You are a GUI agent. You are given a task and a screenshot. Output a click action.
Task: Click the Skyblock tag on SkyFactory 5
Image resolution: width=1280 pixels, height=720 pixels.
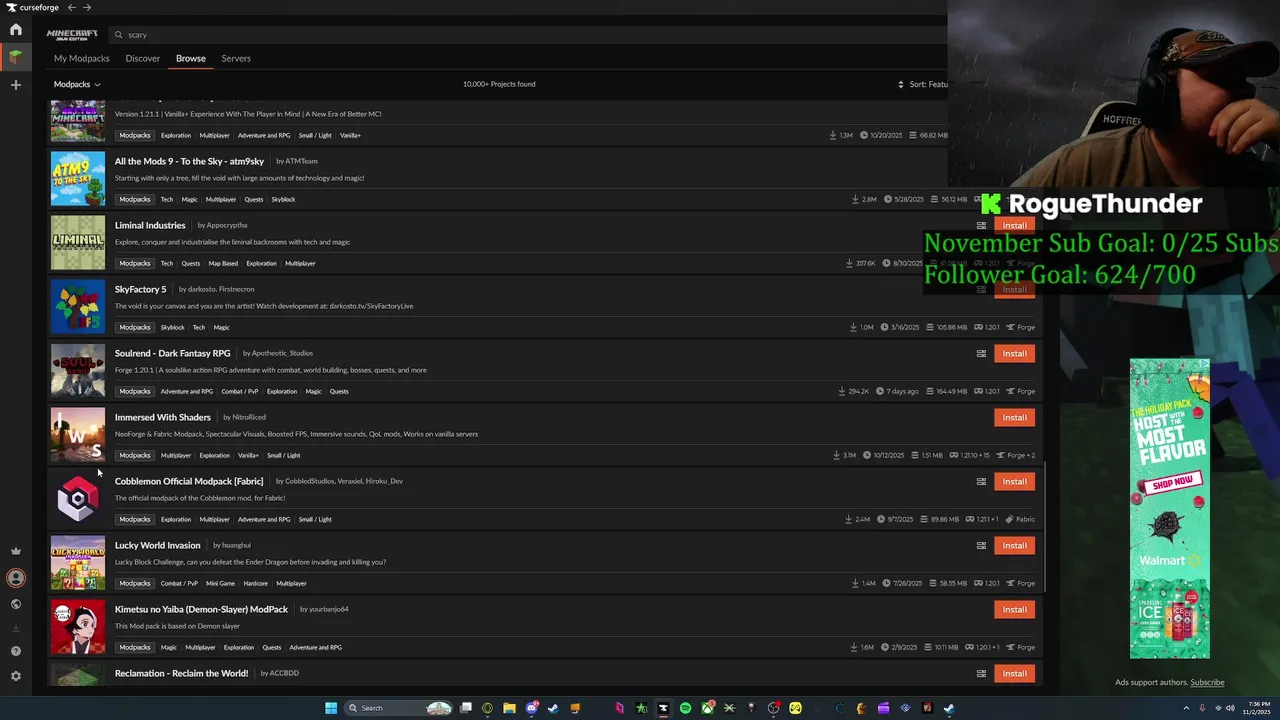173,327
